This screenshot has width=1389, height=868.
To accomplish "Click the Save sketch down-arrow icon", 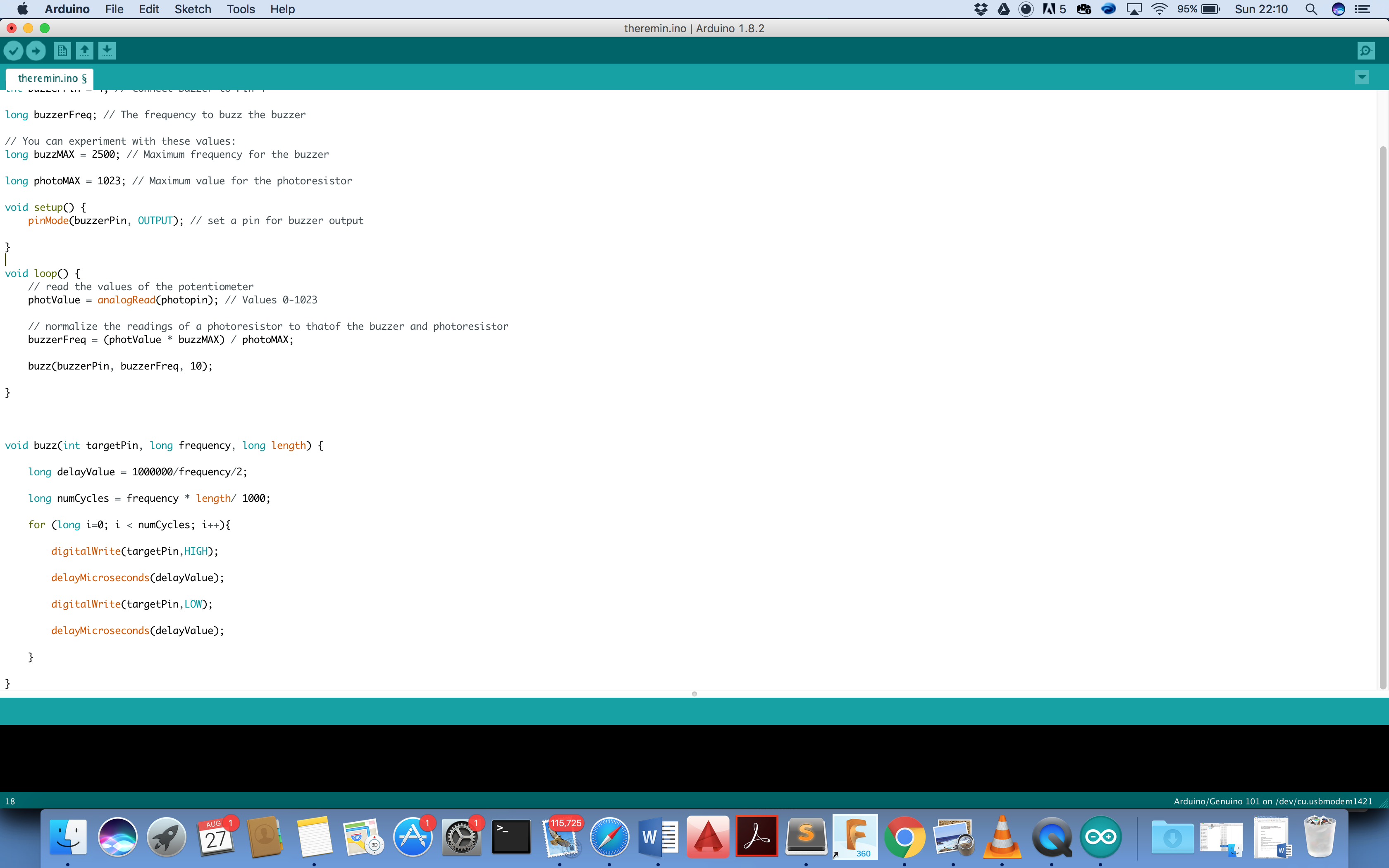I will [x=107, y=51].
